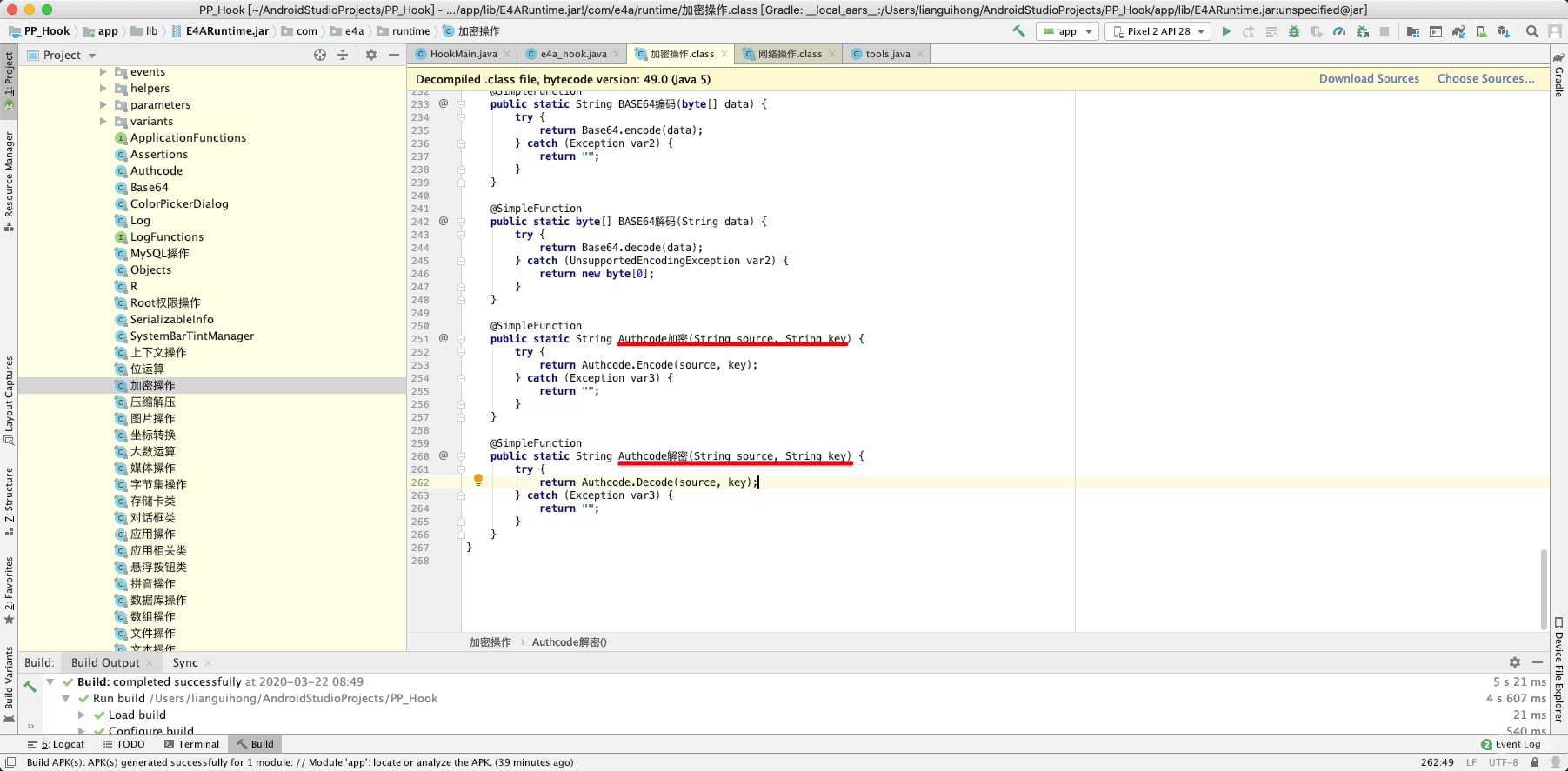The height and width of the screenshot is (771, 1568).
Task: Open SDK Manager cube icon
Action: point(1504,31)
